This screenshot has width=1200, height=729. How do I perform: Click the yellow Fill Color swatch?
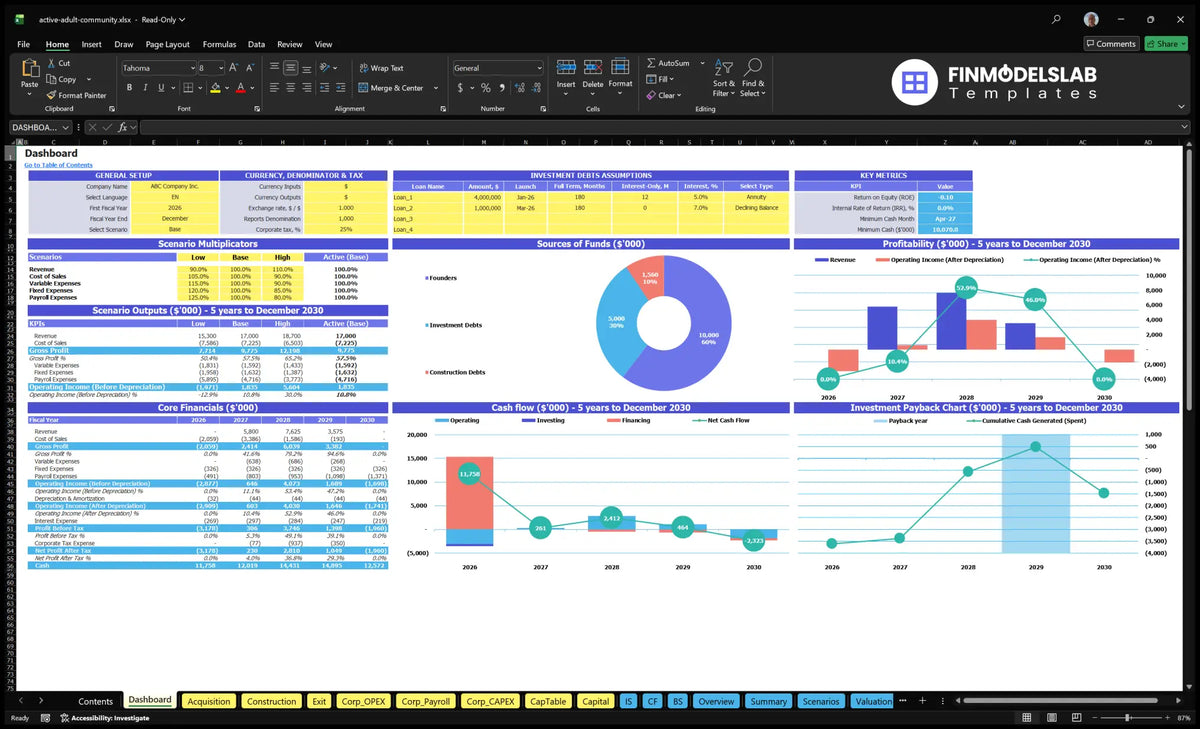click(x=215, y=88)
